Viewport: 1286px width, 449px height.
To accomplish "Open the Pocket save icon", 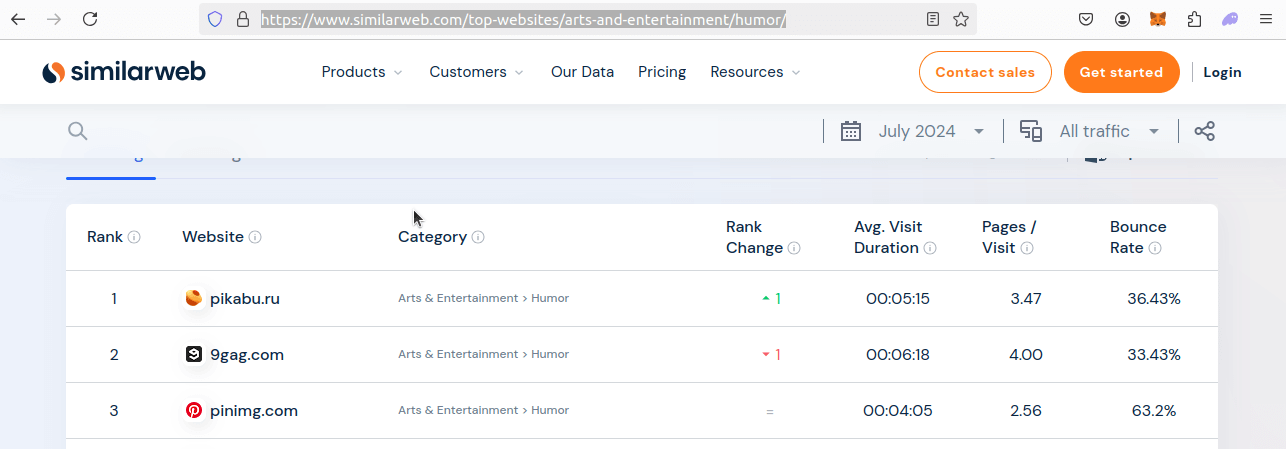I will [x=1086, y=19].
